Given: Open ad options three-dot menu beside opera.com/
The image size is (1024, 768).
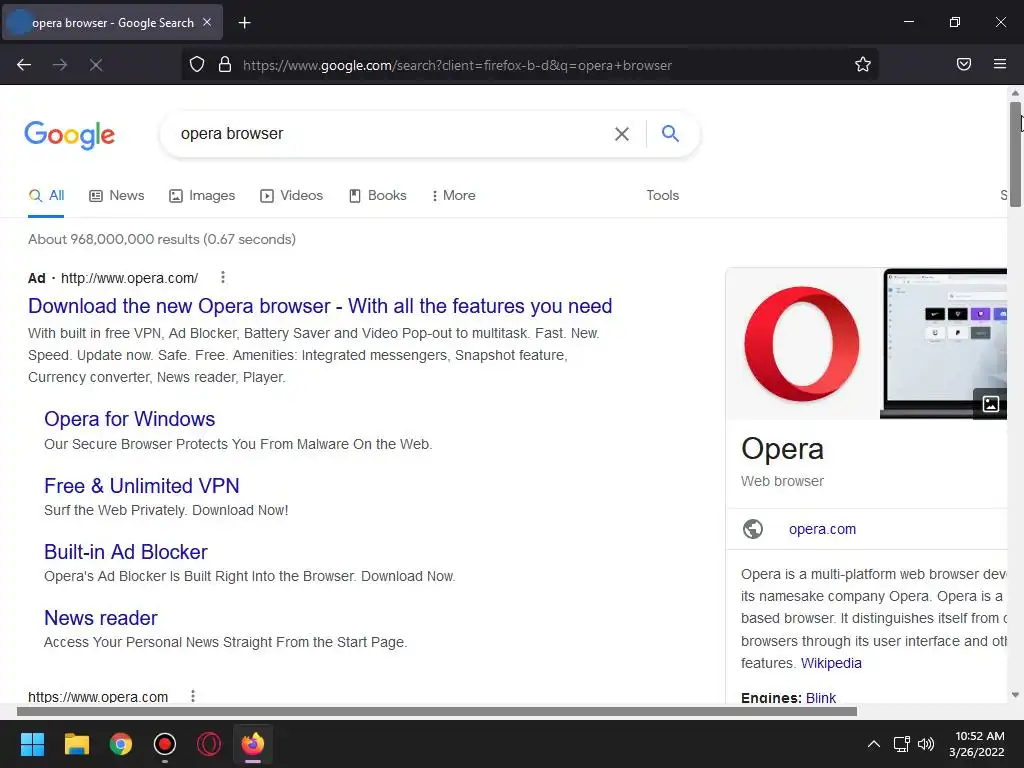Looking at the screenshot, I should (x=223, y=278).
